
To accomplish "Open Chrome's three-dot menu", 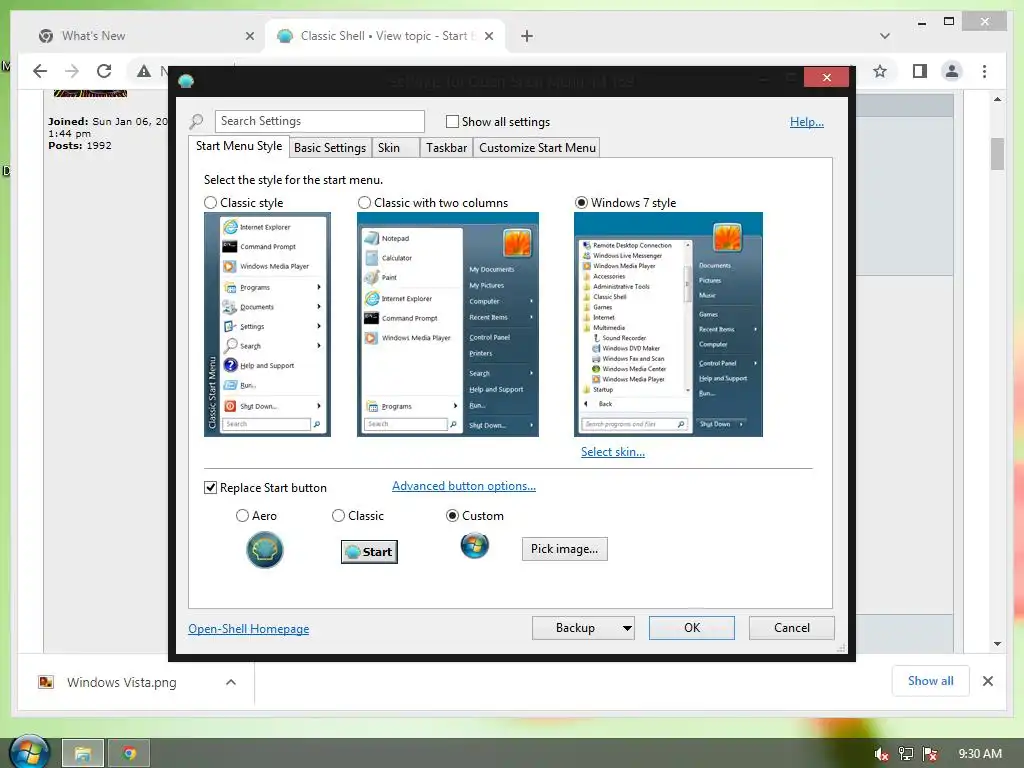I will (984, 71).
